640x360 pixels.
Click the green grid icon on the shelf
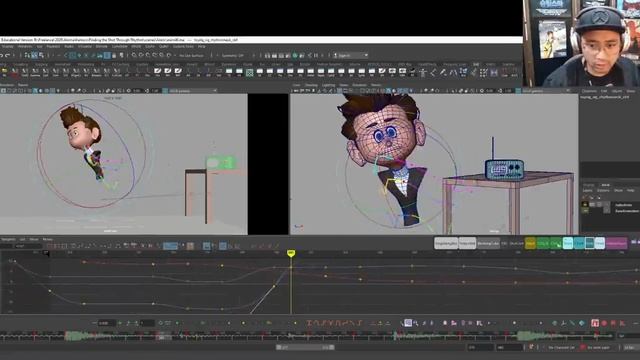coord(249,73)
